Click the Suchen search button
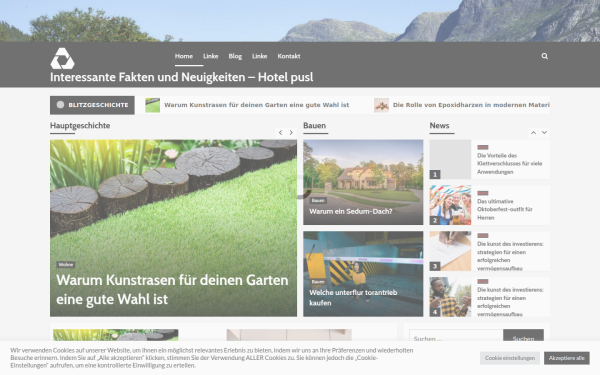Image resolution: width=600 pixels, height=375 pixels. coord(523,339)
